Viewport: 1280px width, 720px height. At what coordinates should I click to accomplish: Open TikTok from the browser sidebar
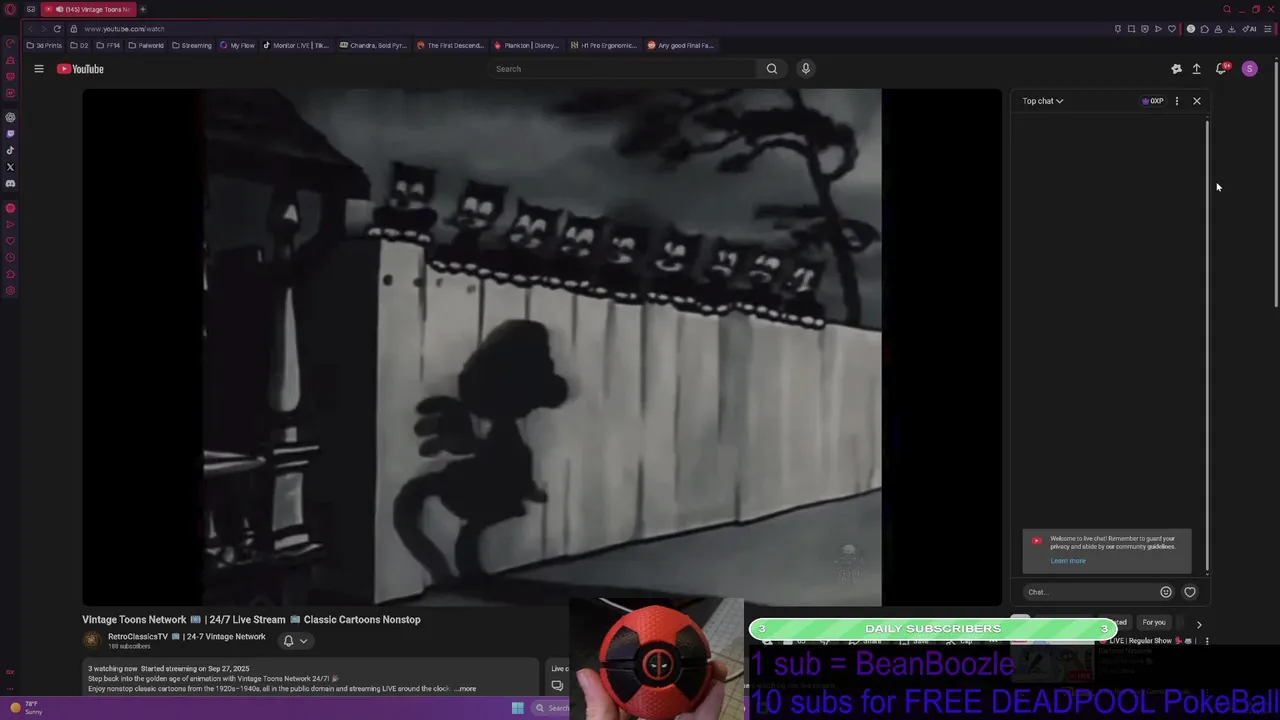pos(10,151)
